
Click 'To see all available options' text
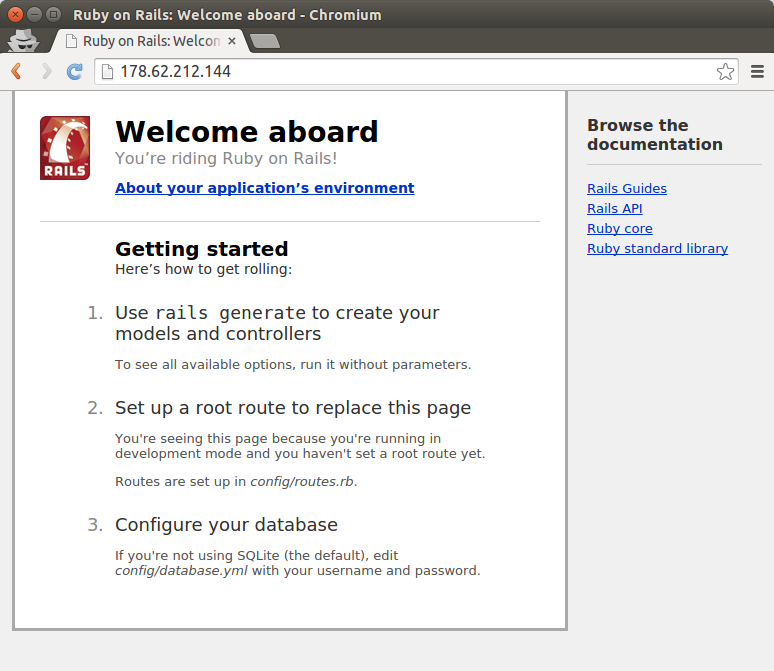coord(293,364)
